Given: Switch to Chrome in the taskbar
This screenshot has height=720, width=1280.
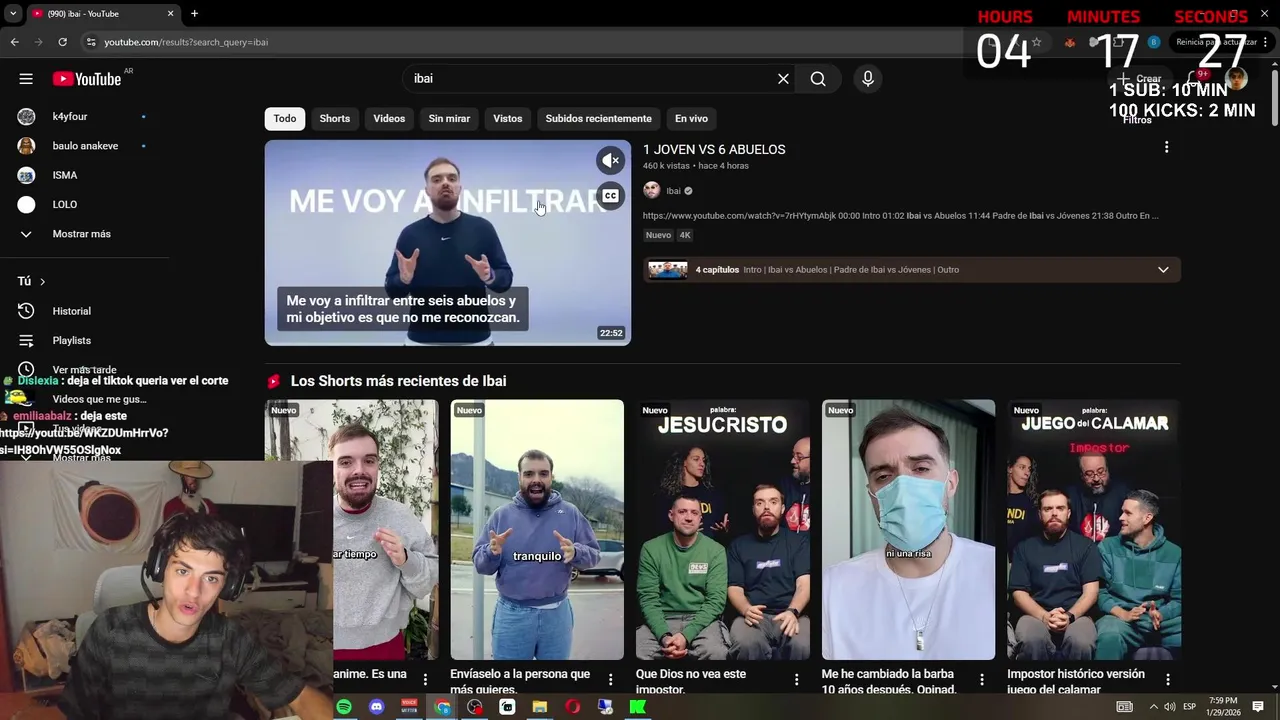Looking at the screenshot, I should coord(442,707).
